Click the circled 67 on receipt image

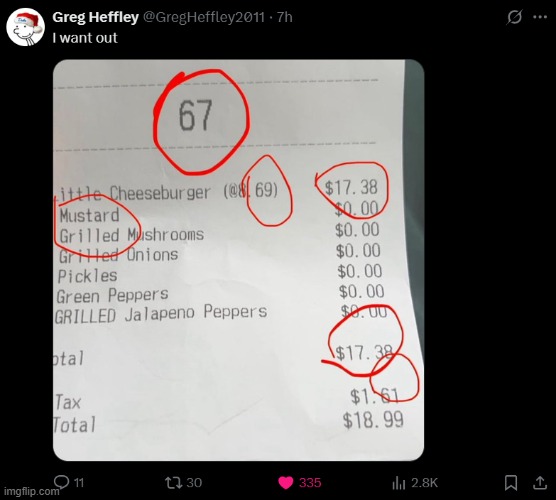point(201,122)
